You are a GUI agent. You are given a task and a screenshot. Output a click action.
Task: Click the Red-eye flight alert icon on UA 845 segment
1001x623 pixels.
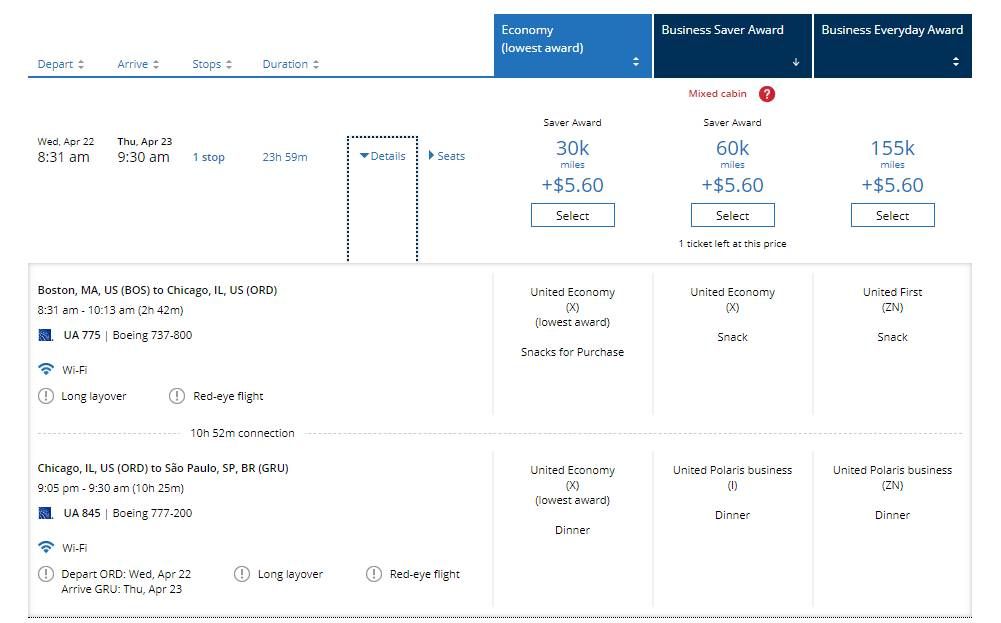click(374, 573)
